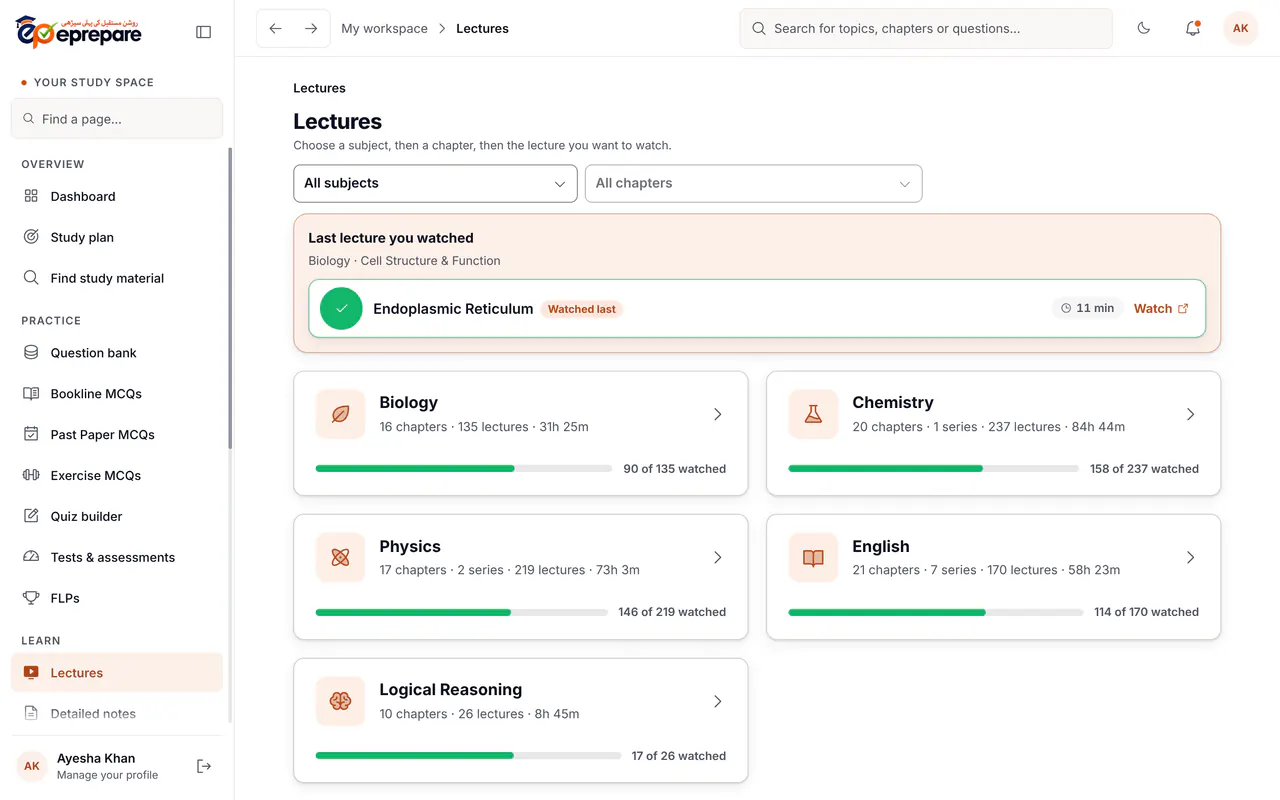Select Lectures in sidebar
Image resolution: width=1280 pixels, height=800 pixels.
(117, 673)
